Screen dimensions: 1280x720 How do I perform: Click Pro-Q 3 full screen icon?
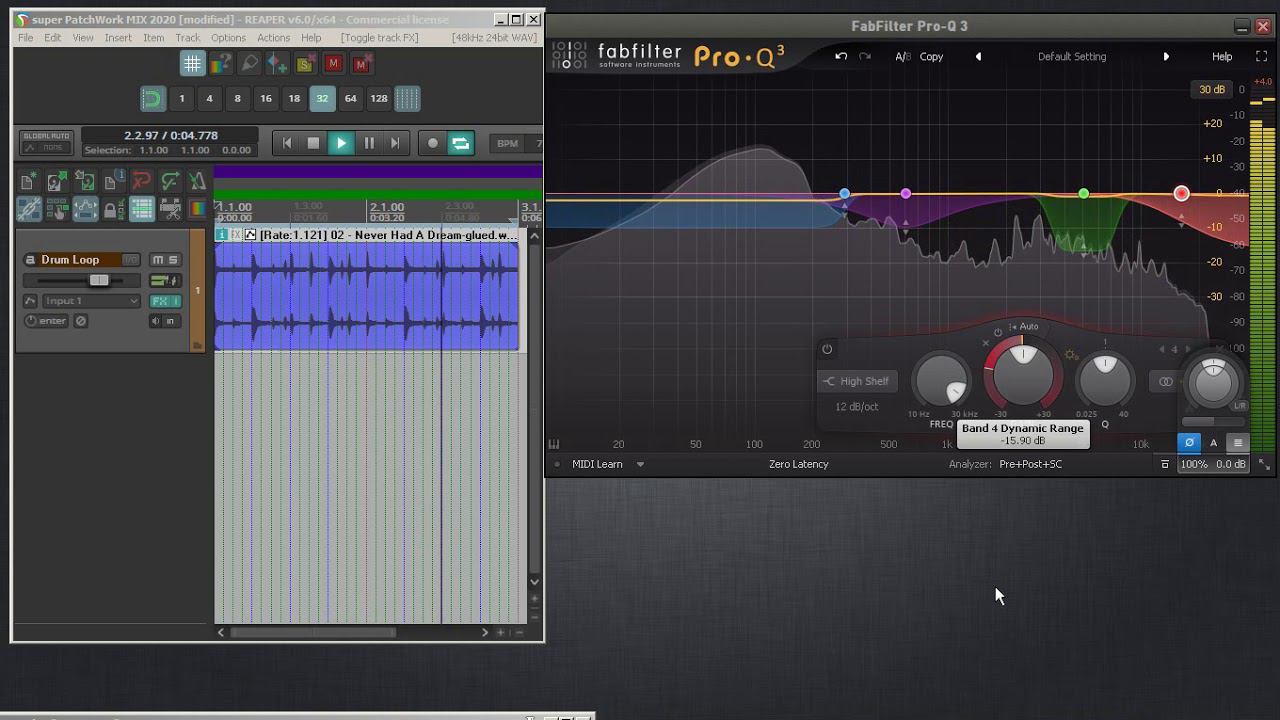[x=1261, y=56]
